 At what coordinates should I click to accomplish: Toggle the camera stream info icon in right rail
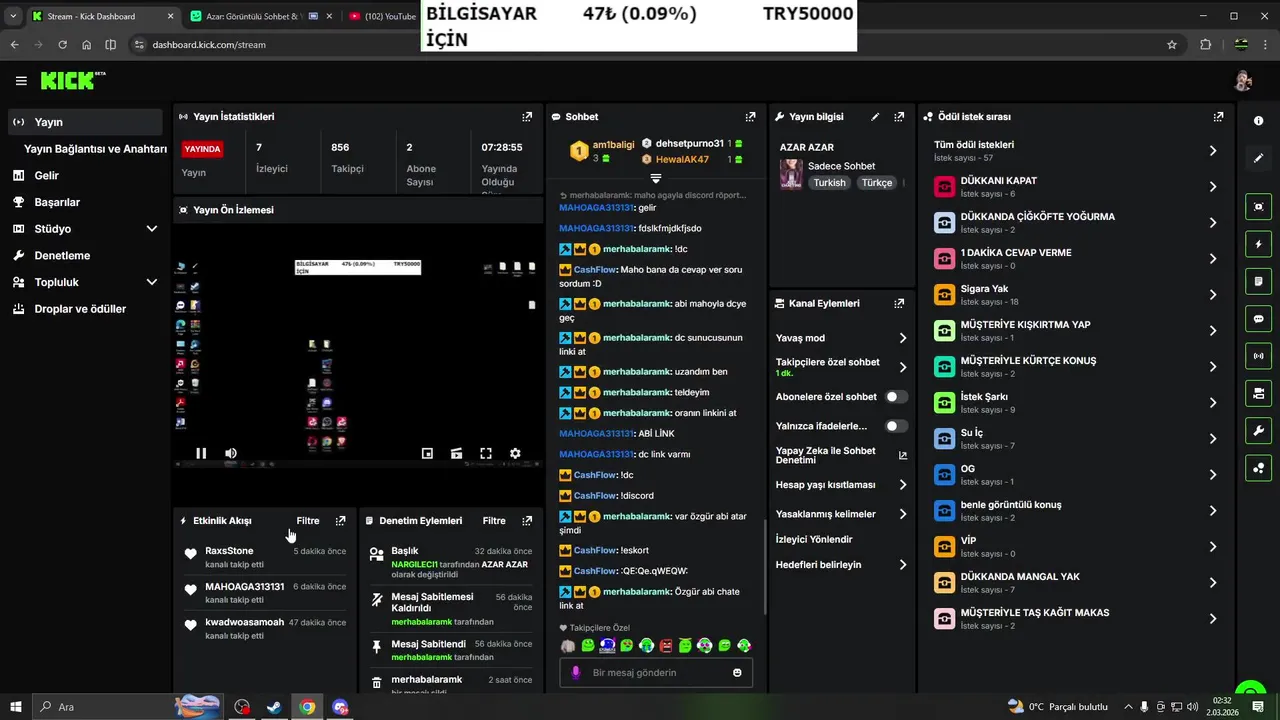coord(1258,392)
